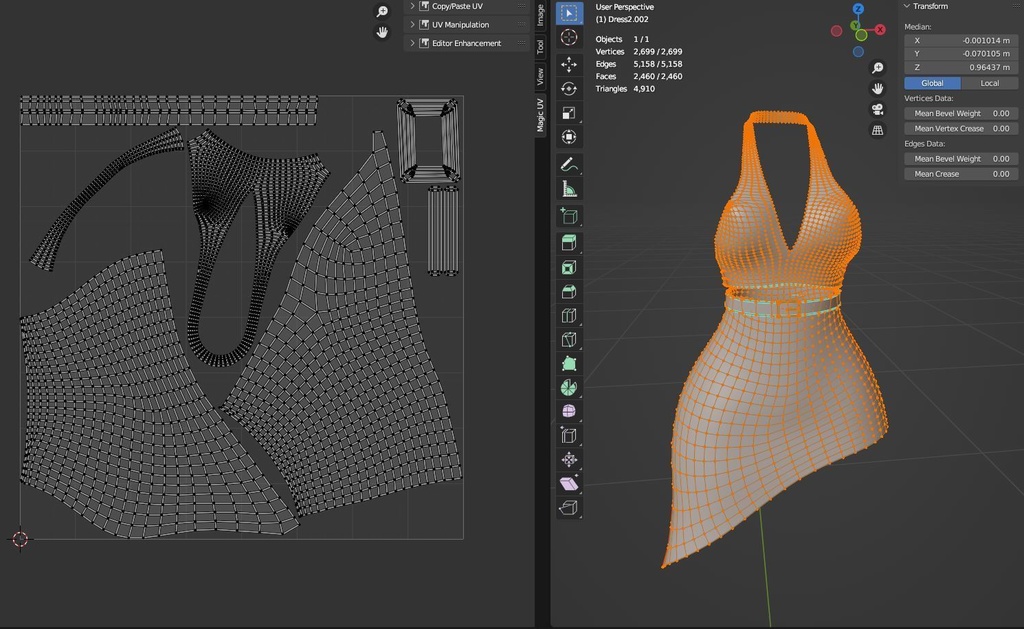1024x629 pixels.
Task: Click the zoom magnifier icon in the UV editor
Action: coord(381,11)
